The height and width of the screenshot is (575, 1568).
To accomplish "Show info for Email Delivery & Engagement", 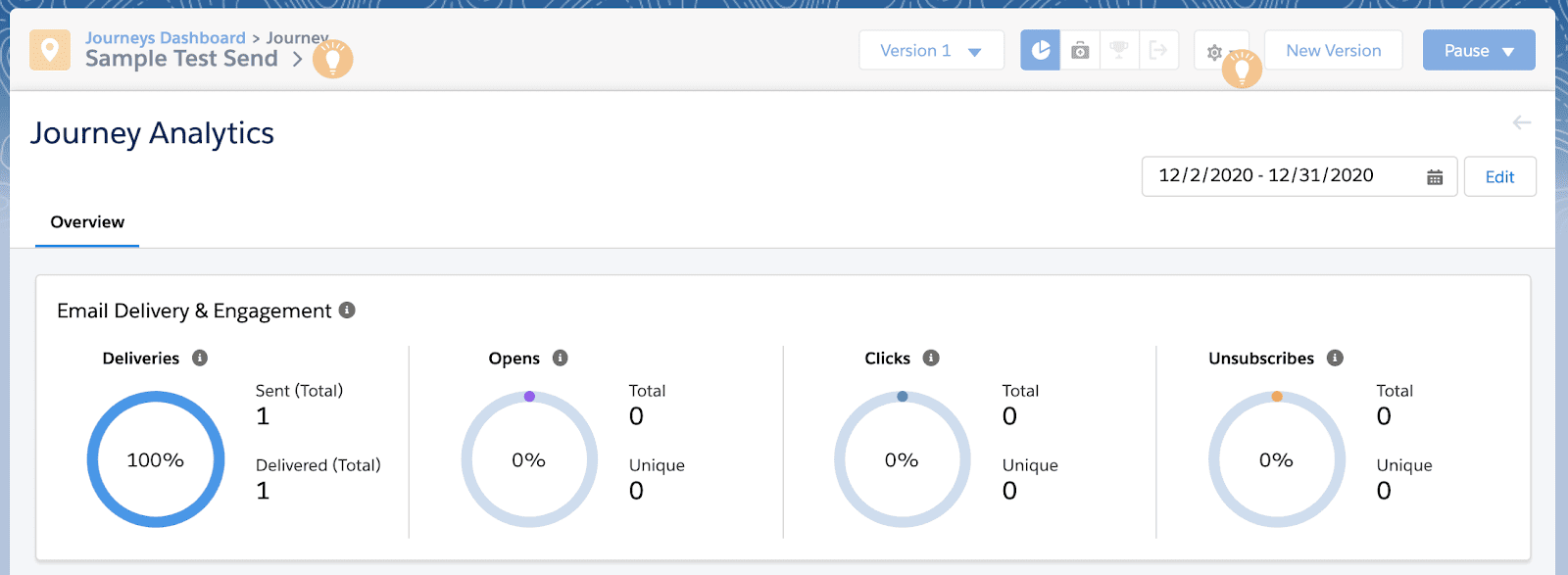I will tap(347, 311).
